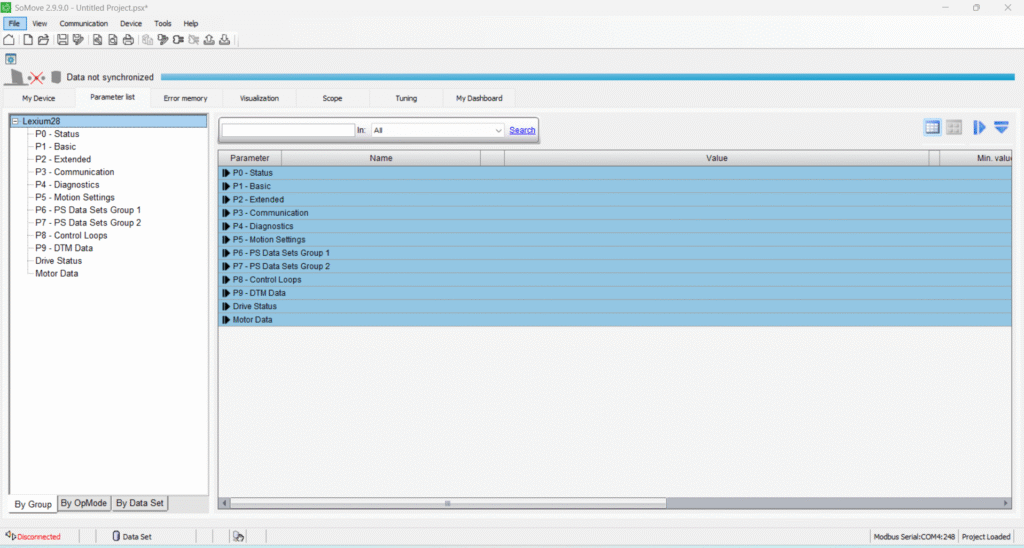Click the printer icon in the toolbar
The height and width of the screenshot is (548, 1024).
(128, 40)
